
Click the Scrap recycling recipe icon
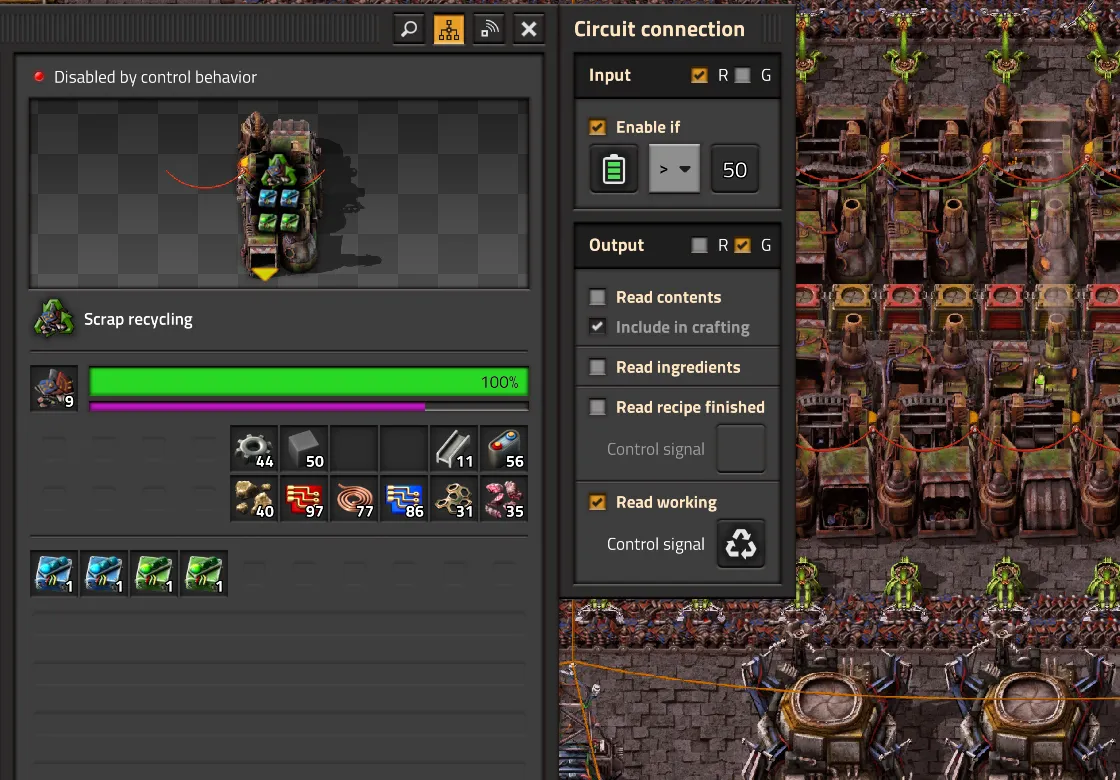coord(54,319)
